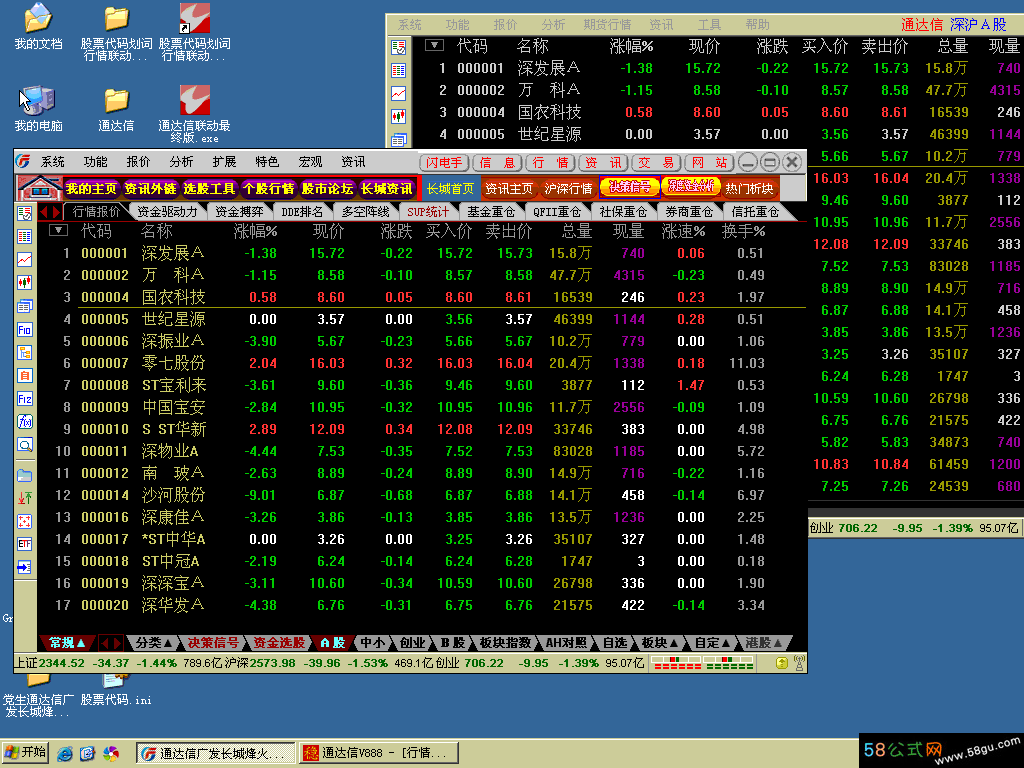Click the red dotted pattern sidebar icon
This screenshot has width=1024, height=768.
tap(25, 521)
